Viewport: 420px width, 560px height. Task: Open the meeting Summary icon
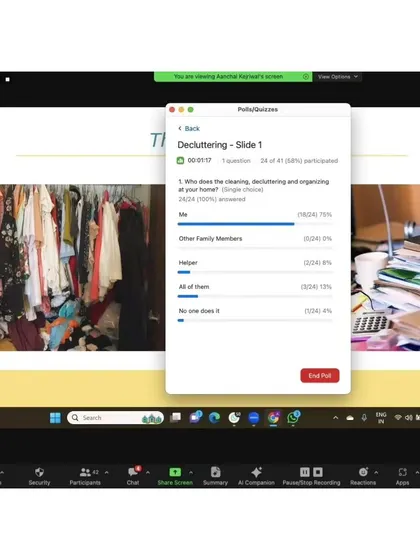215,472
